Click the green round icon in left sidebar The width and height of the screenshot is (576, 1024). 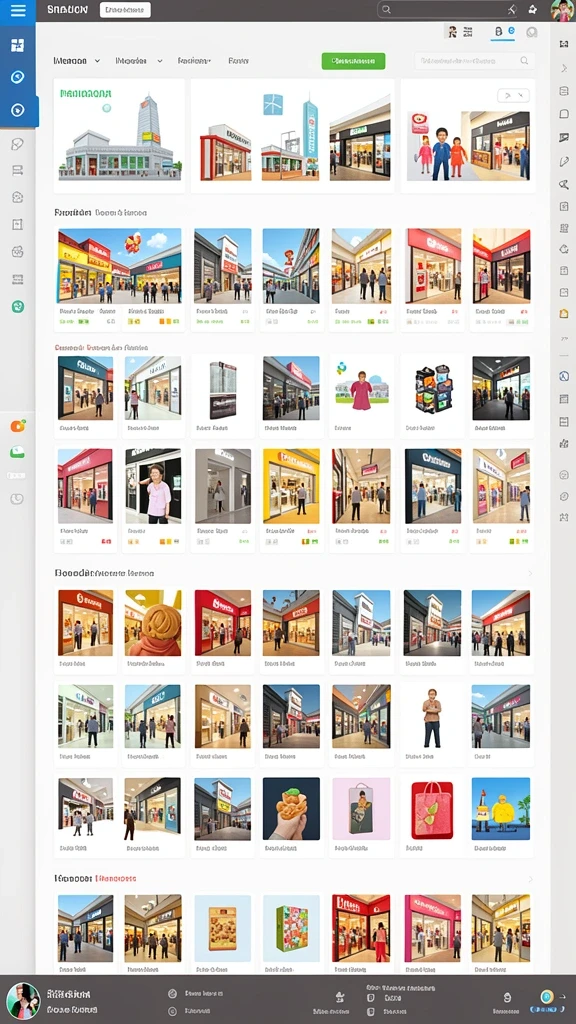pos(18,306)
